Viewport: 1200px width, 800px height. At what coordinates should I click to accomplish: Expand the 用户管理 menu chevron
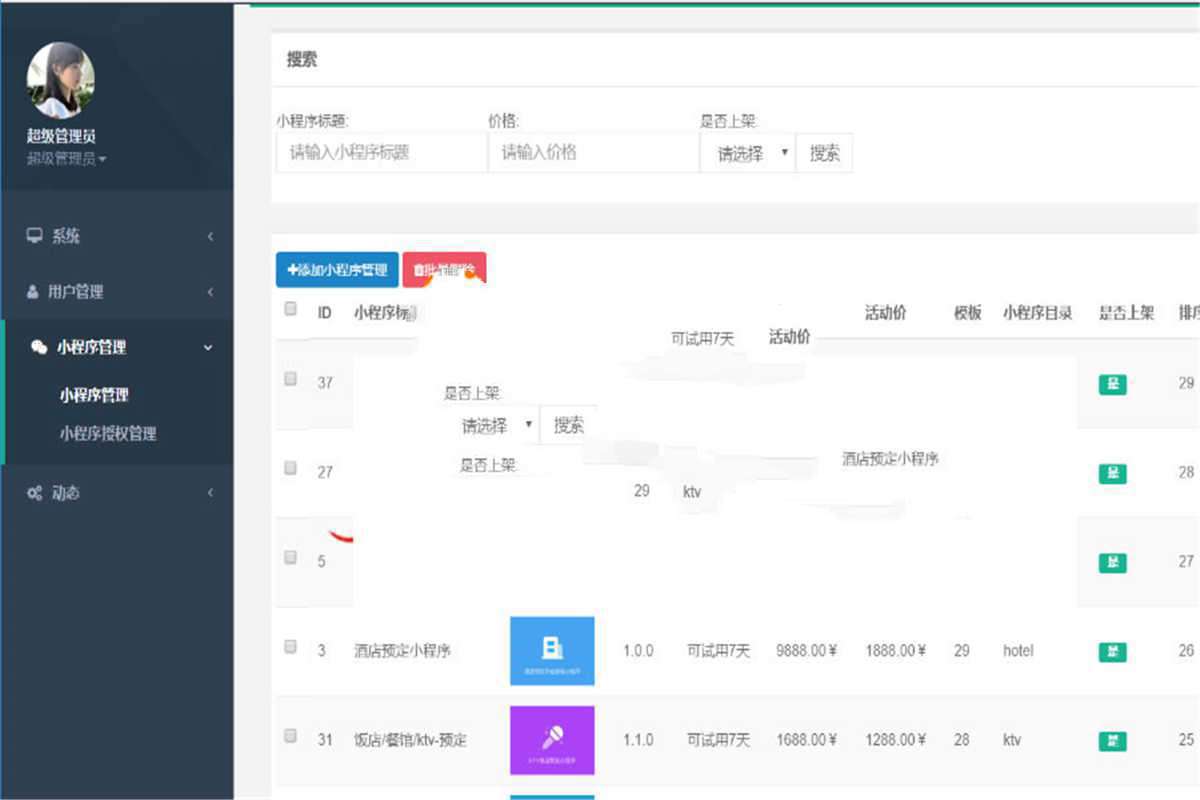coord(210,292)
